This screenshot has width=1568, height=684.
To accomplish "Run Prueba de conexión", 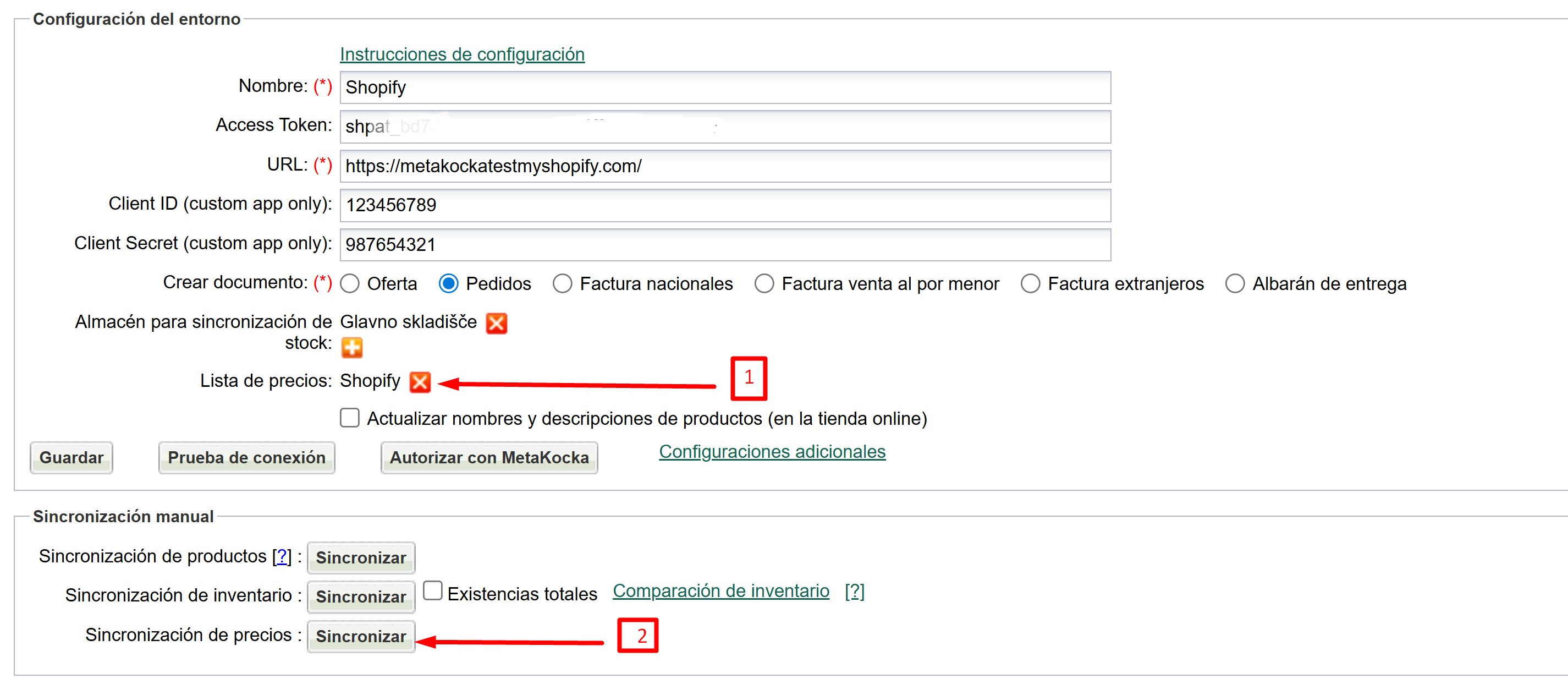I will (246, 457).
